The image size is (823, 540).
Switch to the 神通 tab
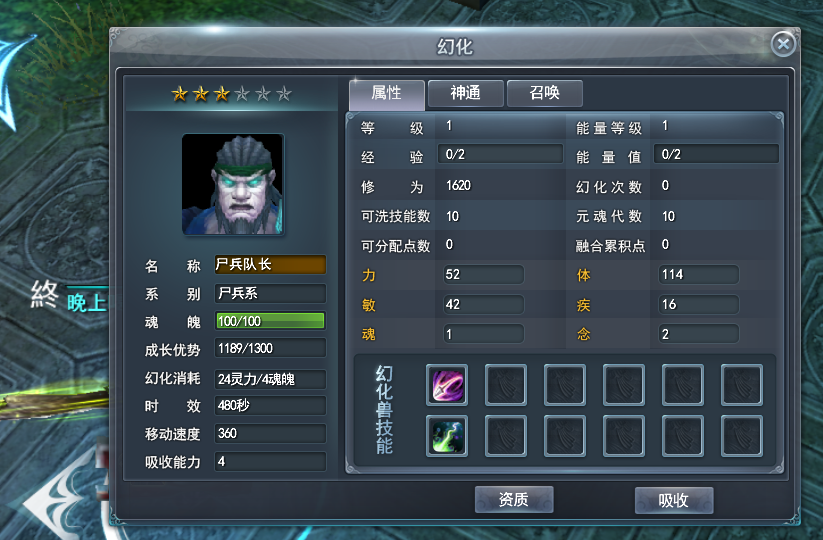466,93
